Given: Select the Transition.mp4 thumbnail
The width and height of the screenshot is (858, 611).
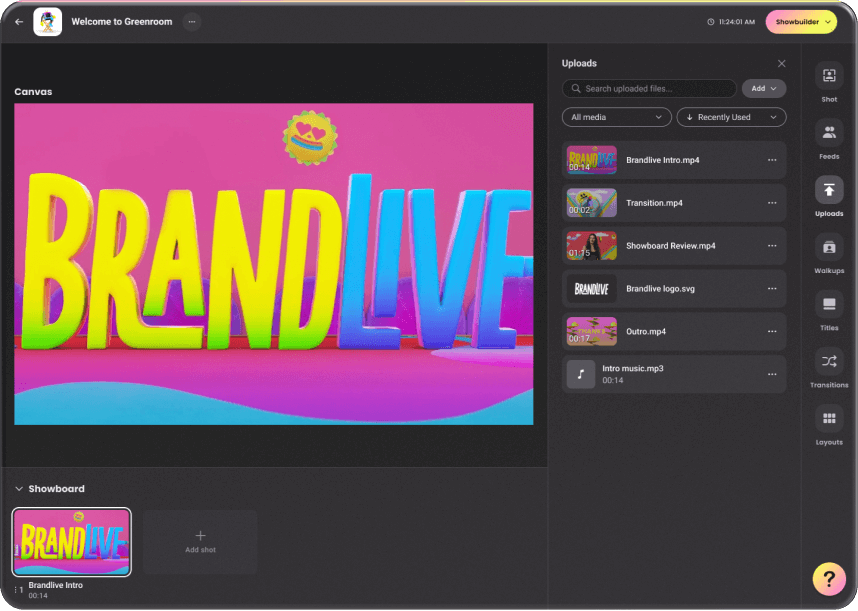Looking at the screenshot, I should tap(592, 203).
